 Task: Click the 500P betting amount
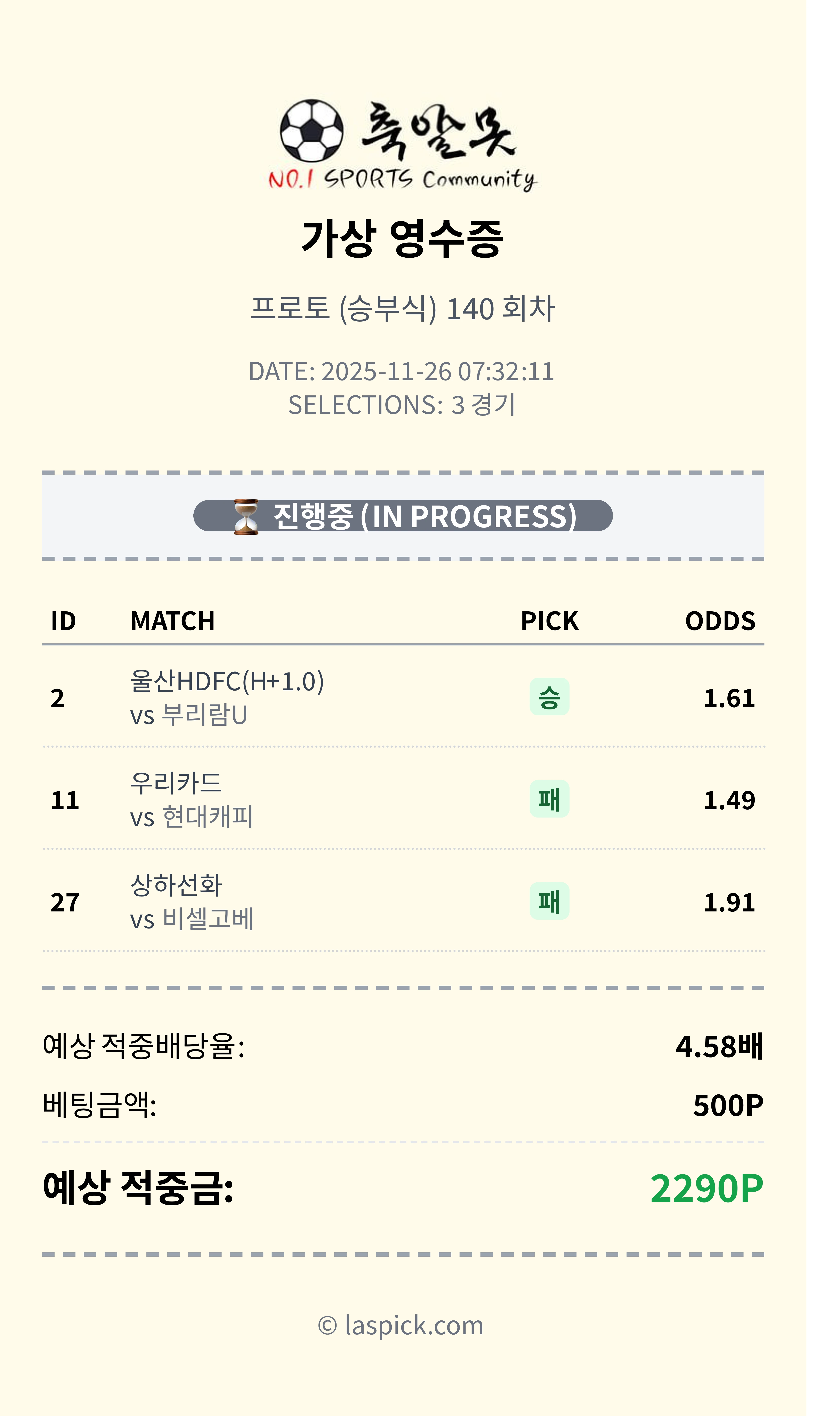728,1105
